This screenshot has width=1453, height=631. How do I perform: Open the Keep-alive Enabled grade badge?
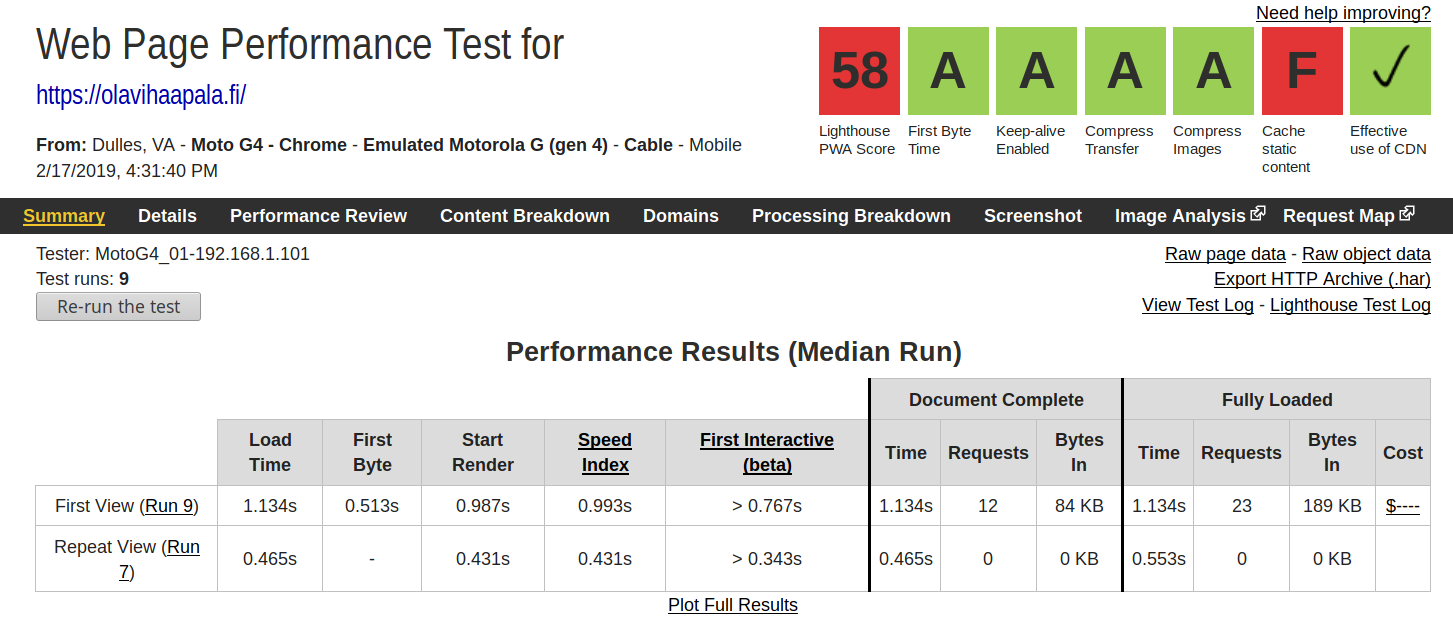(1036, 71)
